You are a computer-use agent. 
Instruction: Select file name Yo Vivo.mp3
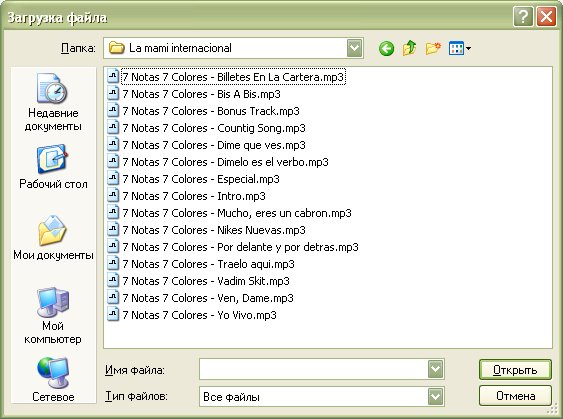pyautogui.click(x=200, y=315)
